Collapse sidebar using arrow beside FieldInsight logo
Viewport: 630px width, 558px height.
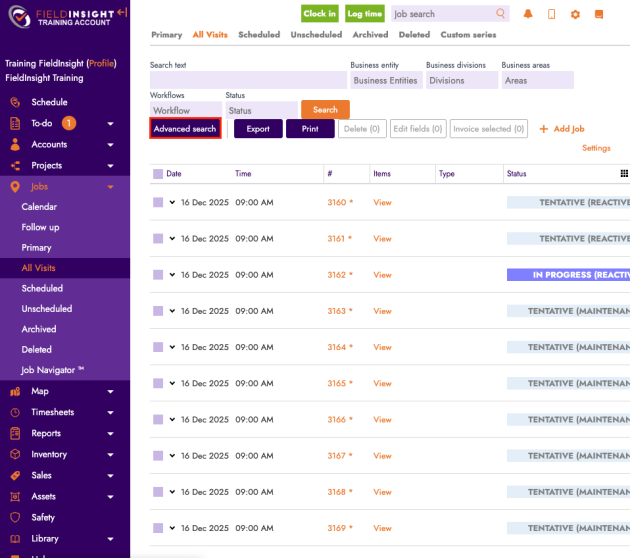point(121,12)
